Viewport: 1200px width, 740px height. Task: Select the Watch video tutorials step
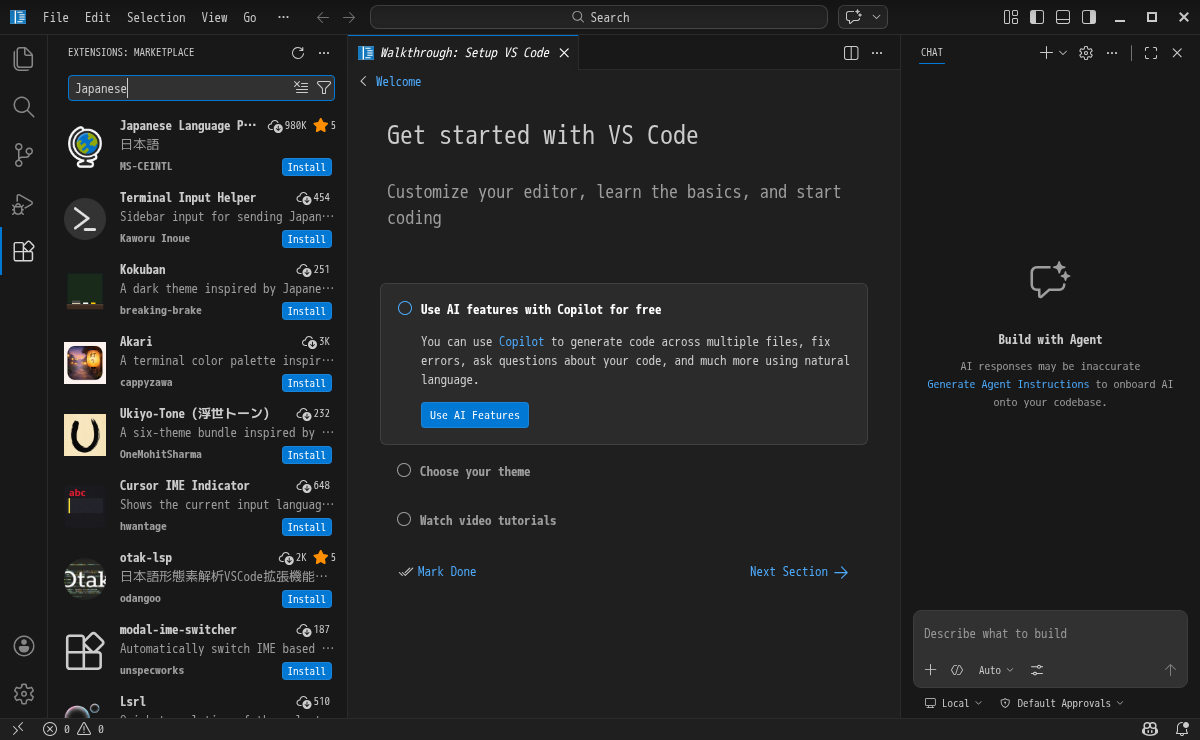point(487,520)
